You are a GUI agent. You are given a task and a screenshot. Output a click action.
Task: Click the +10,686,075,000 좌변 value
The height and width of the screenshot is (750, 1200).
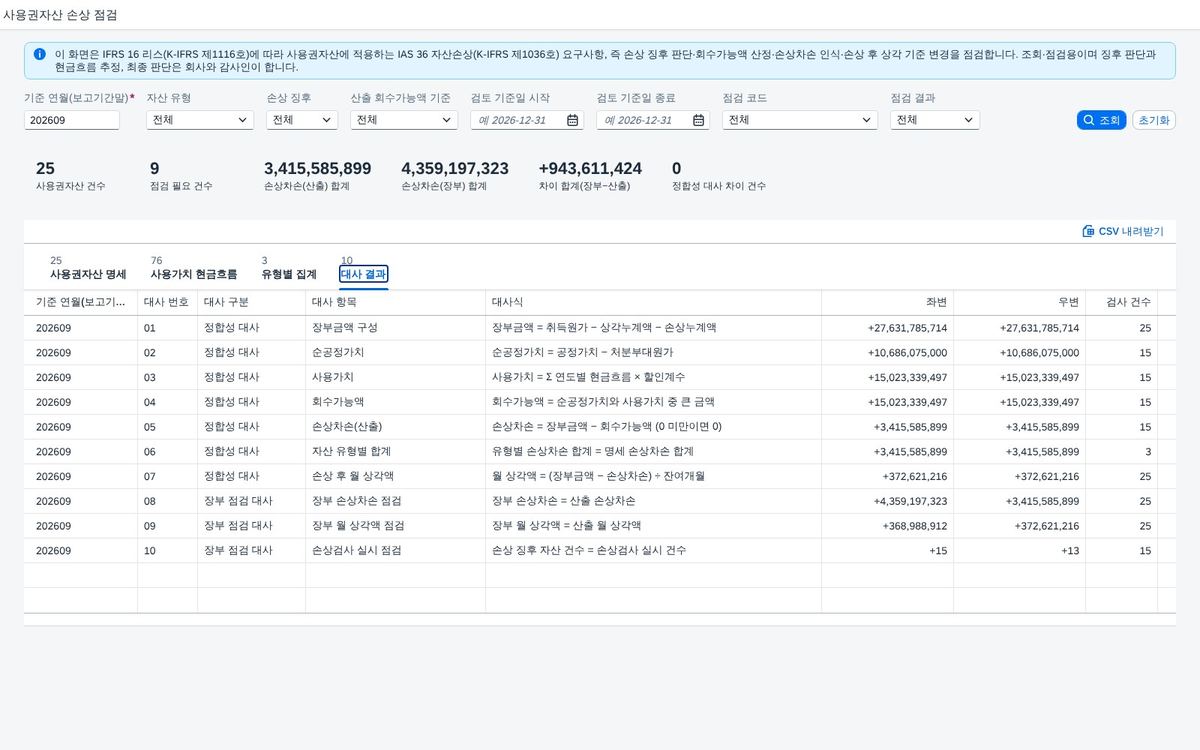pyautogui.click(x=907, y=353)
